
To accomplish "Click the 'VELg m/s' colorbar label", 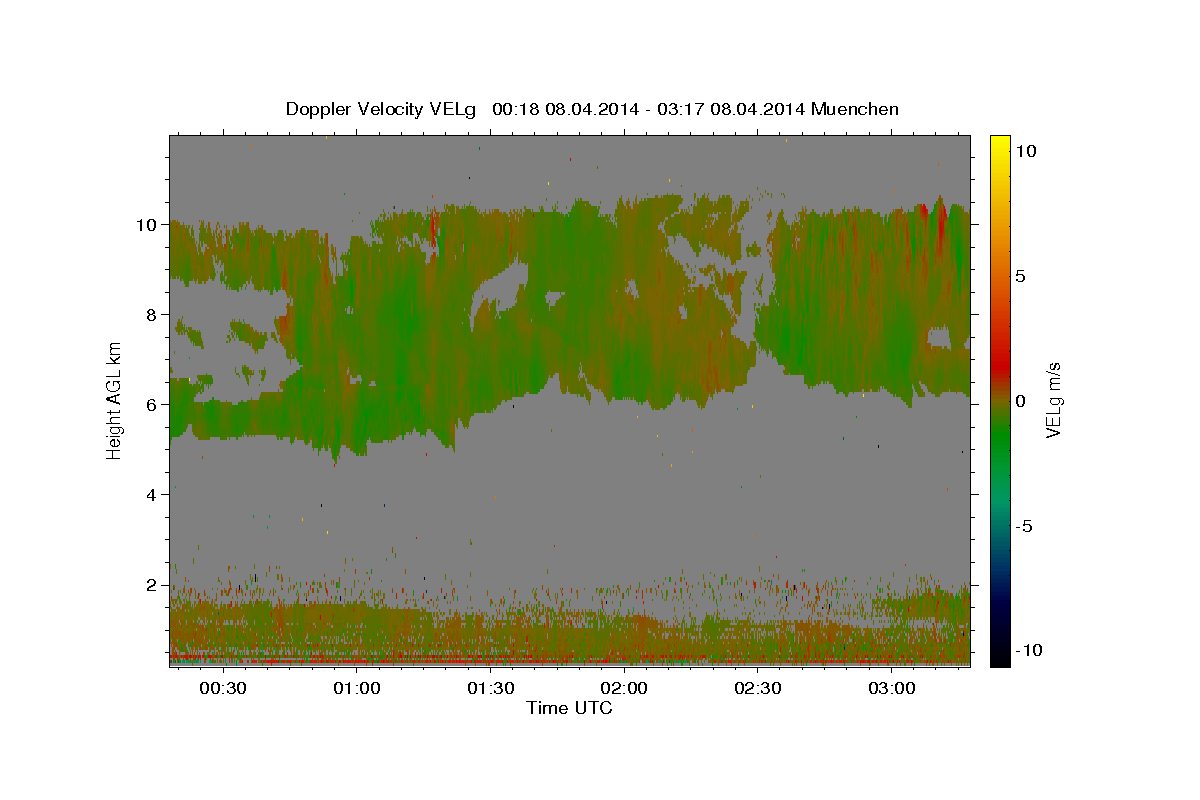I will pyautogui.click(x=1053, y=400).
